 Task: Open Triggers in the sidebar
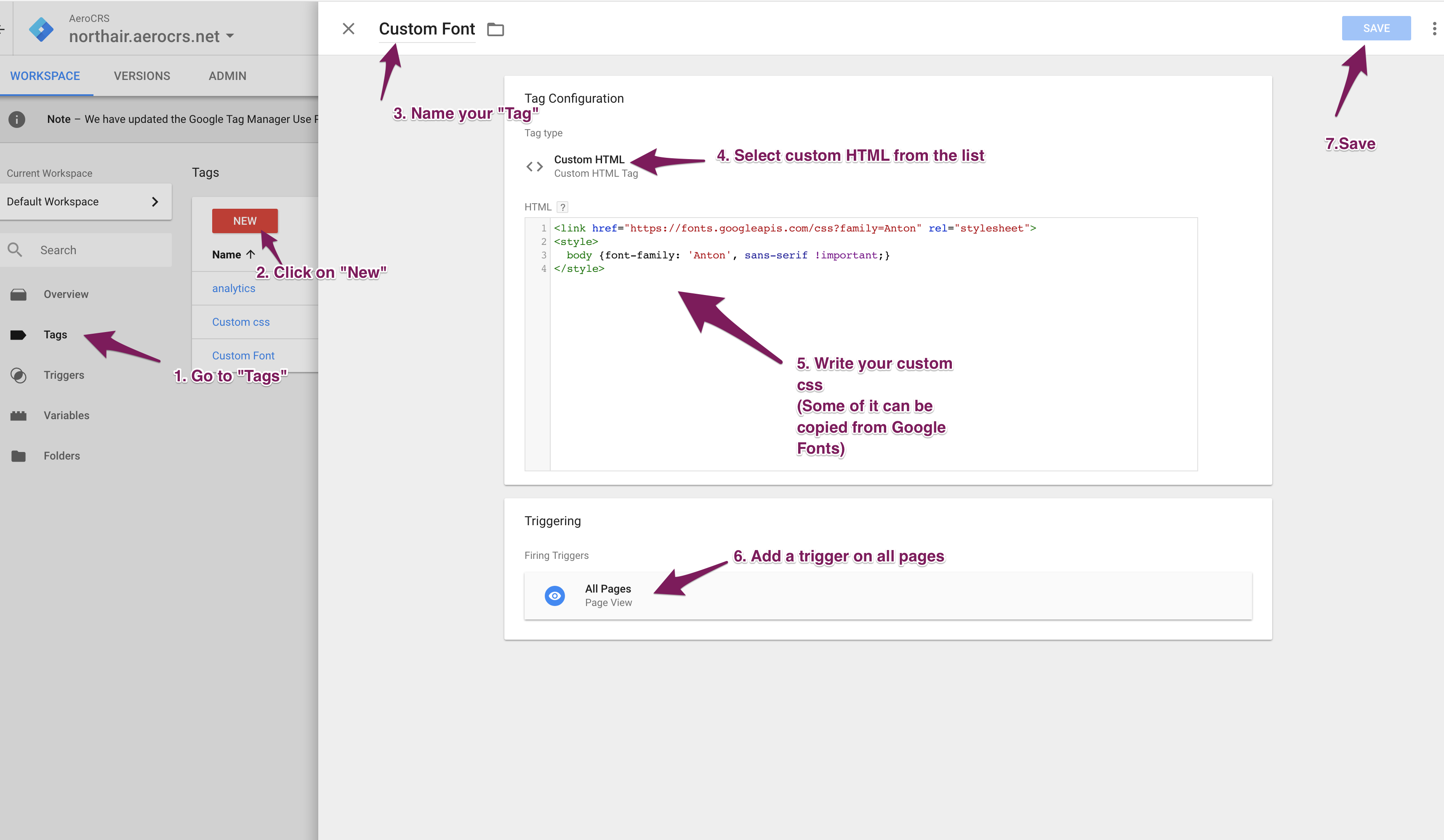[x=64, y=375]
